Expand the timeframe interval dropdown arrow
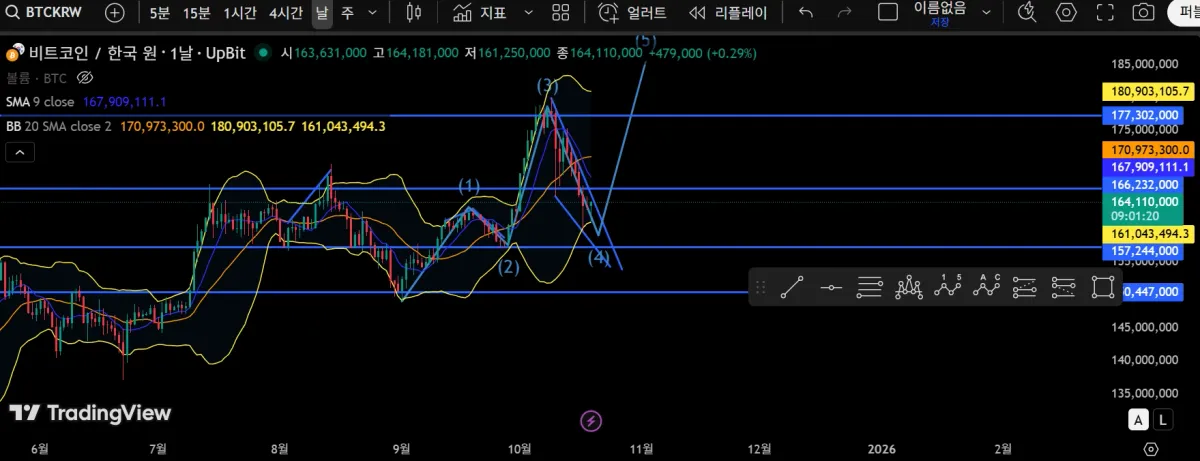This screenshot has height=461, width=1200. point(373,13)
